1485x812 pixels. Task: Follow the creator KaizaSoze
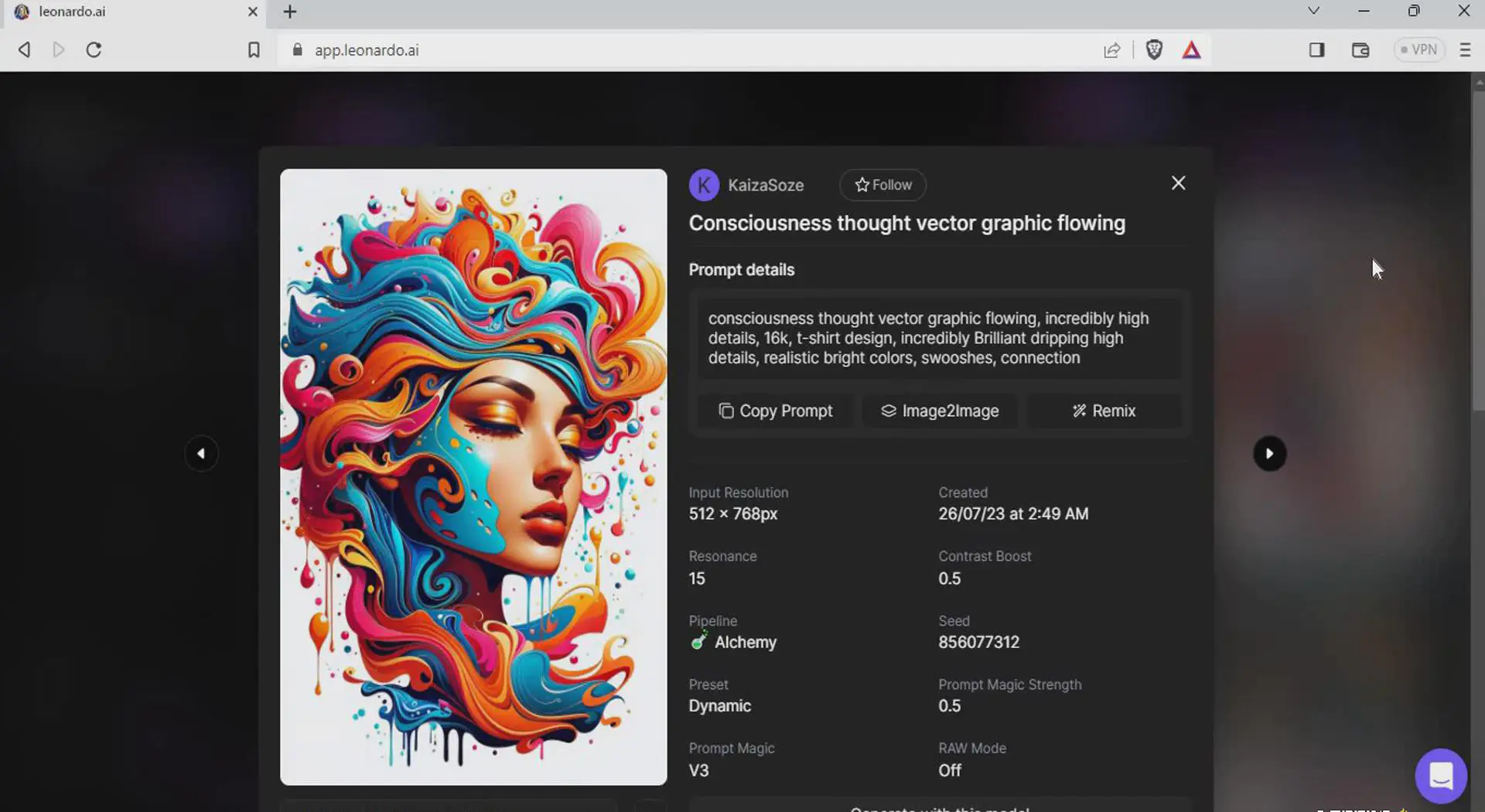pyautogui.click(x=882, y=185)
